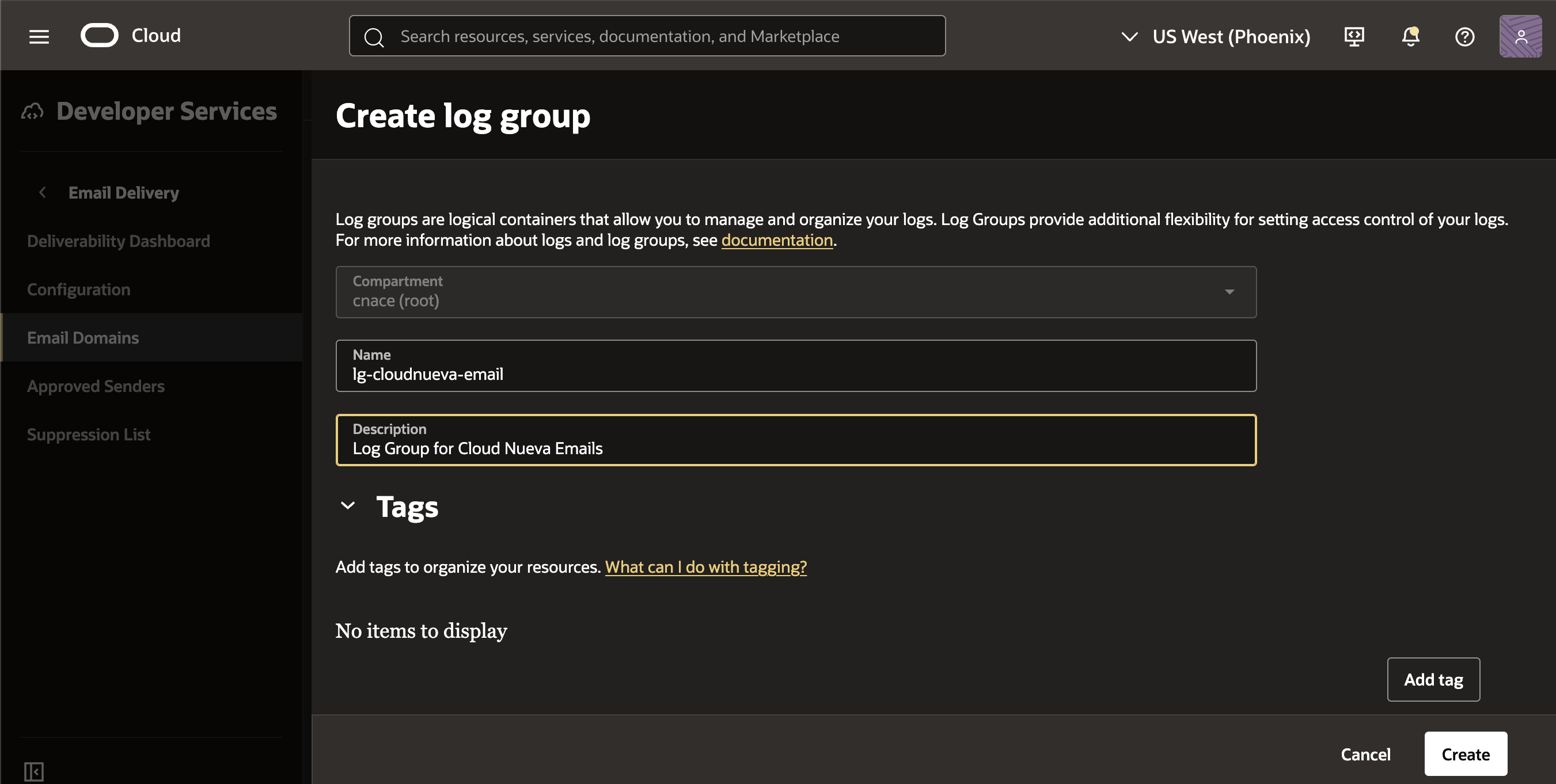
Task: Navigate back to Email Delivery
Action: point(123,192)
